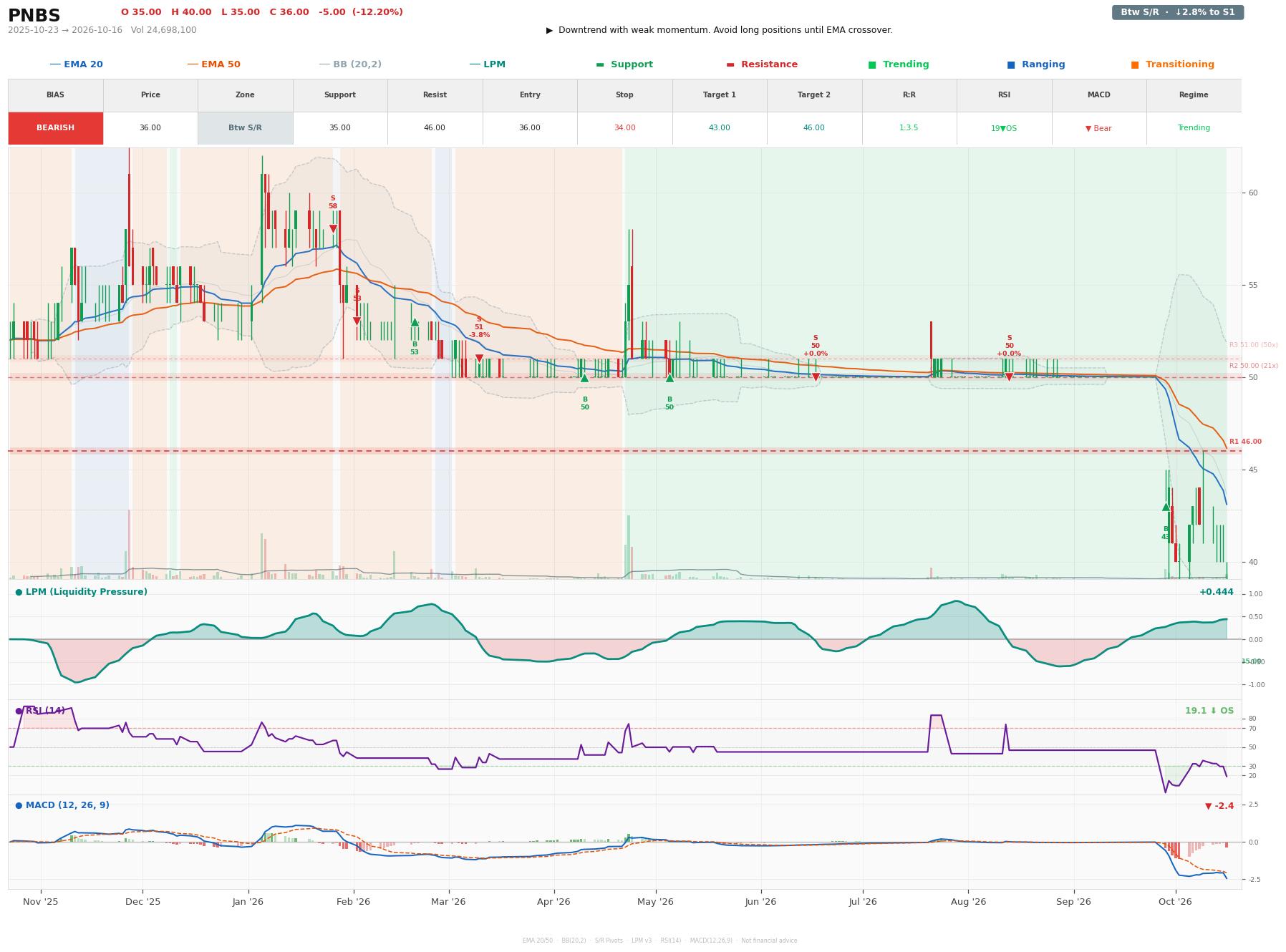Screen dimensions: 1286x952
Task: Click the April B 50 buy marker
Action: coord(584,378)
